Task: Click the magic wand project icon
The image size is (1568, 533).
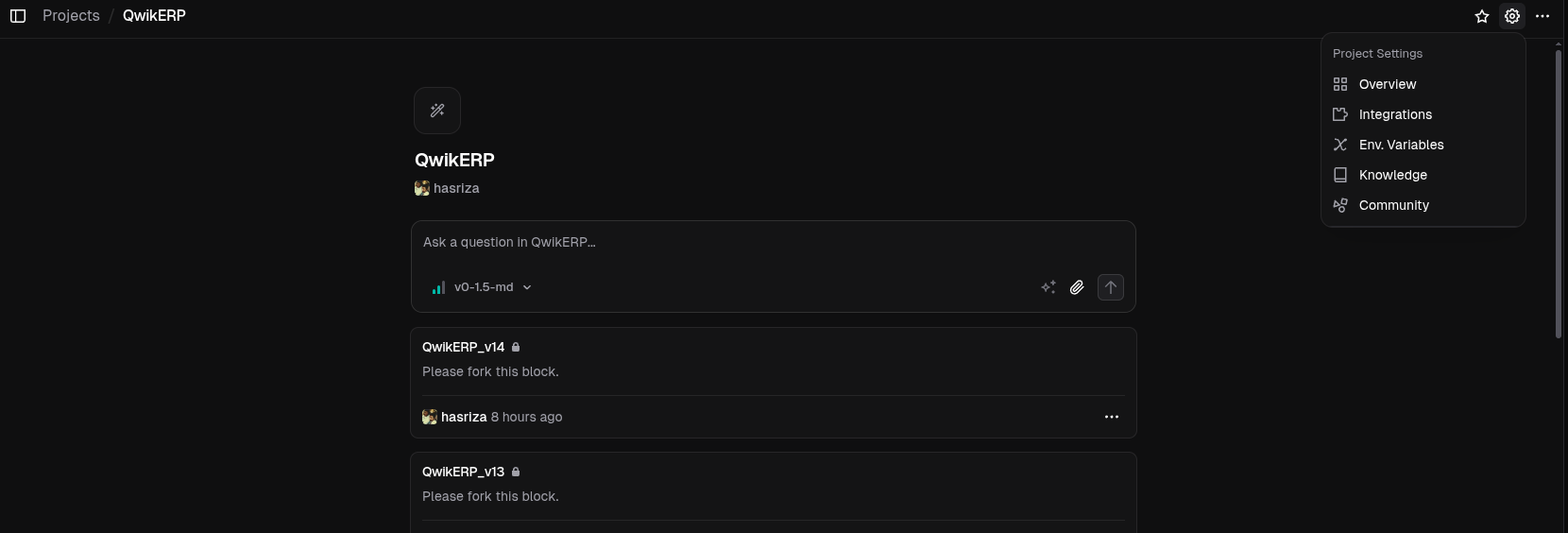Action: click(437, 111)
